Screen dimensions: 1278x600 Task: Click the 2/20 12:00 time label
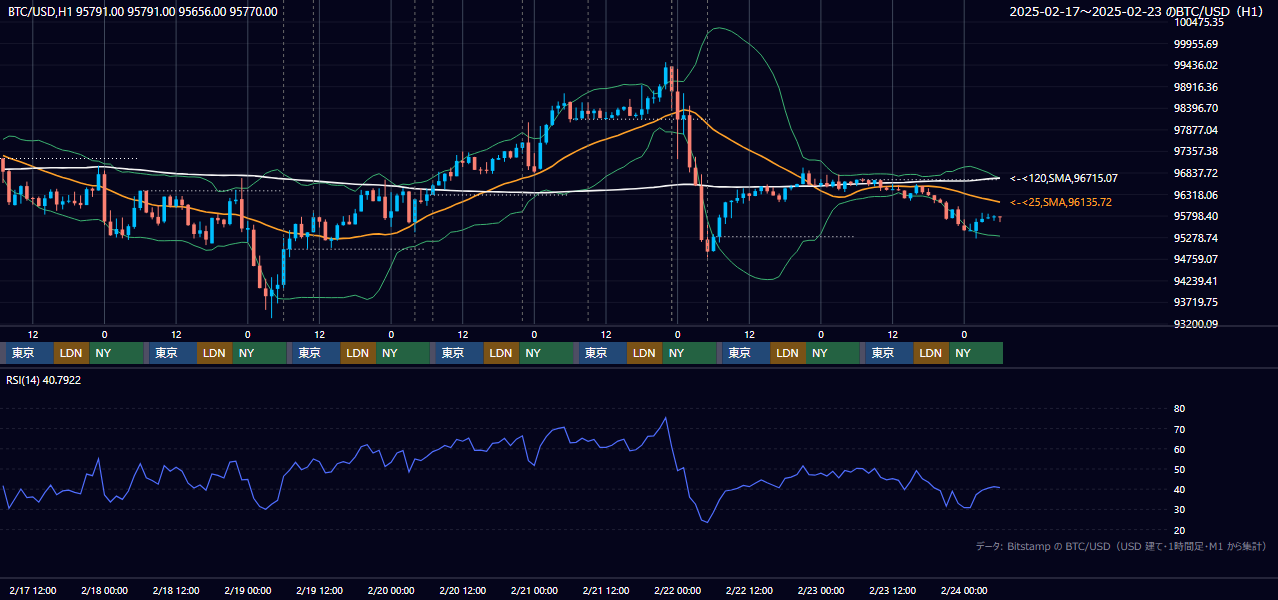click(463, 590)
